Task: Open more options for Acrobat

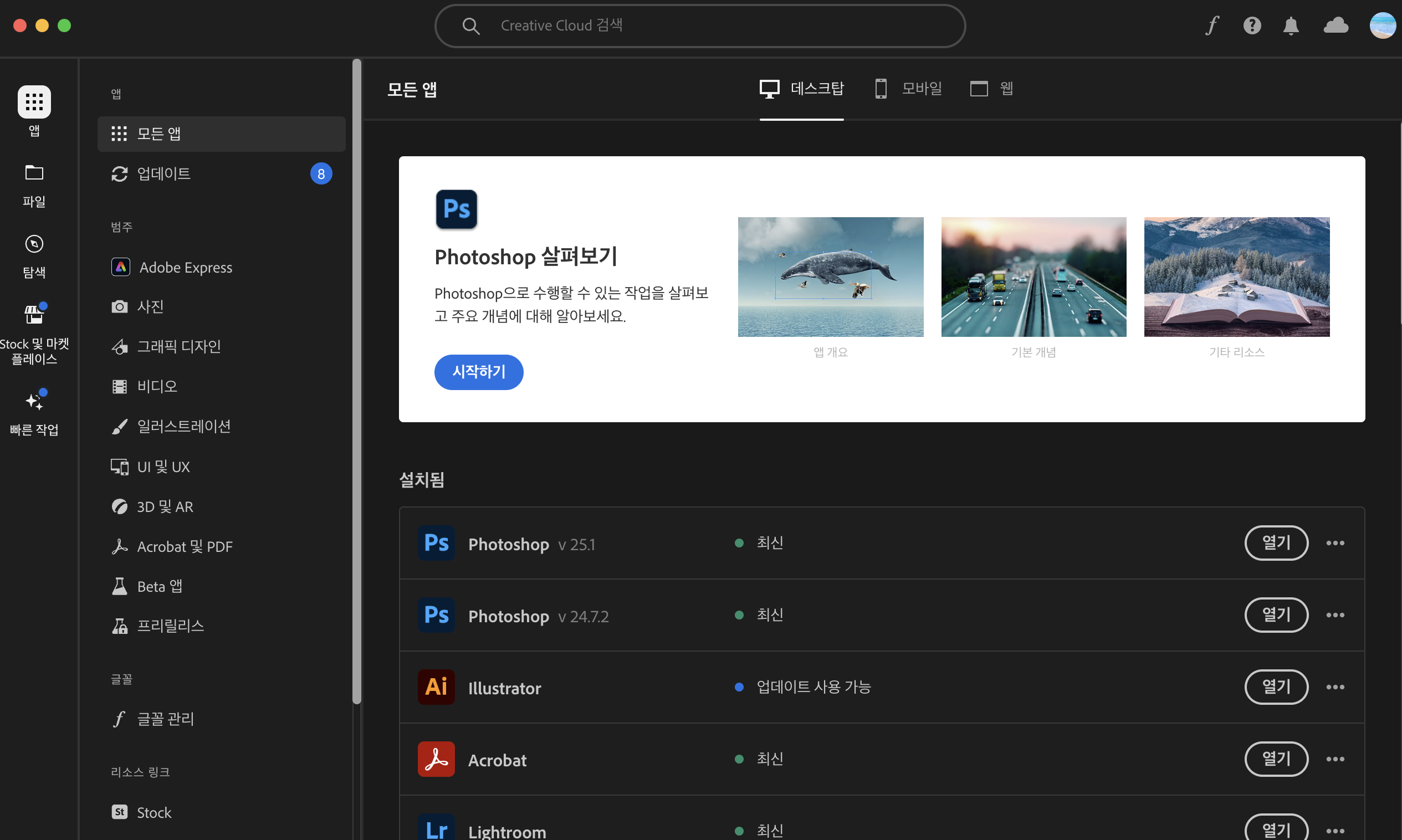Action: (x=1335, y=759)
